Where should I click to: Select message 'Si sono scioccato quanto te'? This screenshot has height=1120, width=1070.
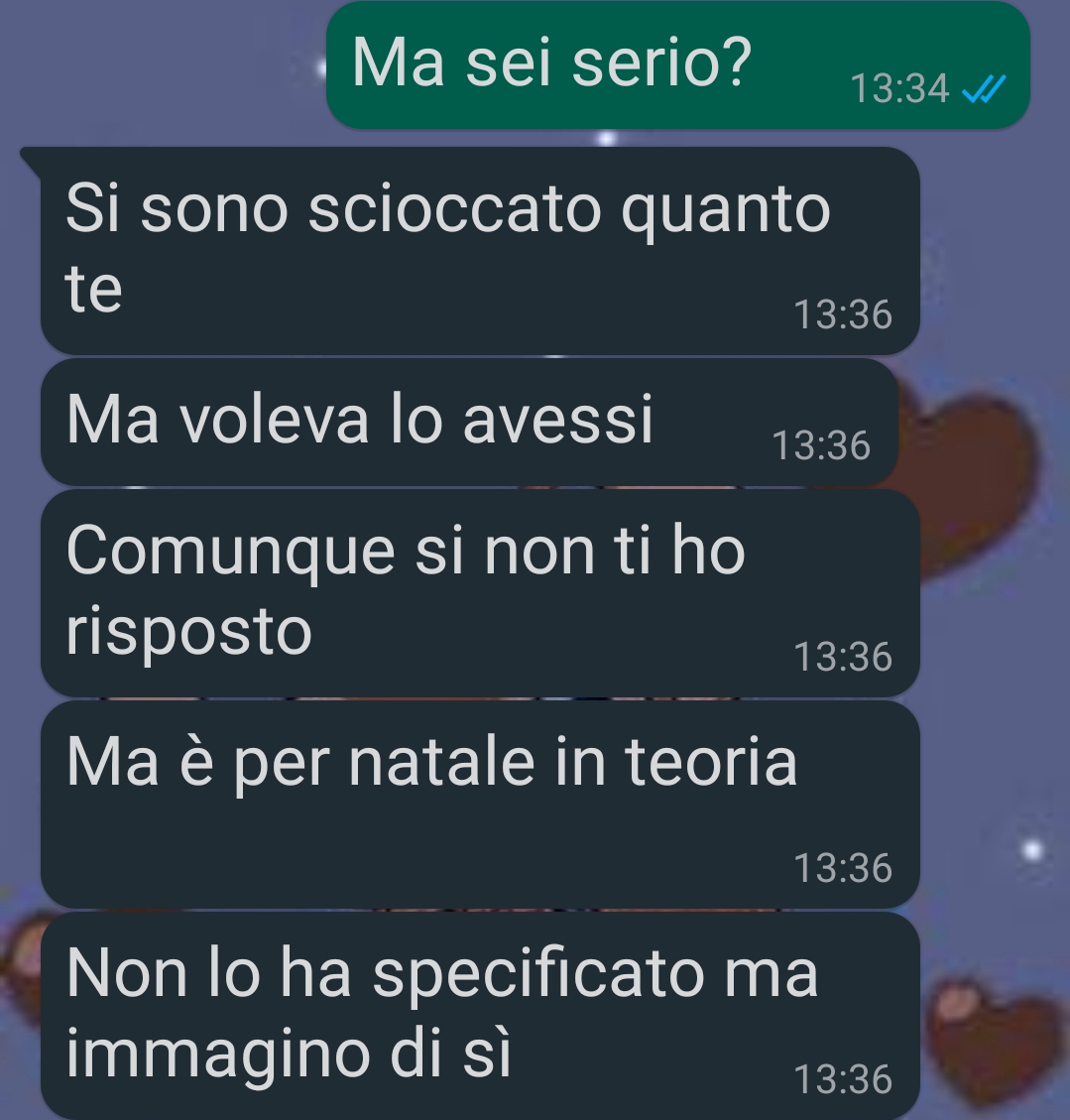(x=480, y=251)
